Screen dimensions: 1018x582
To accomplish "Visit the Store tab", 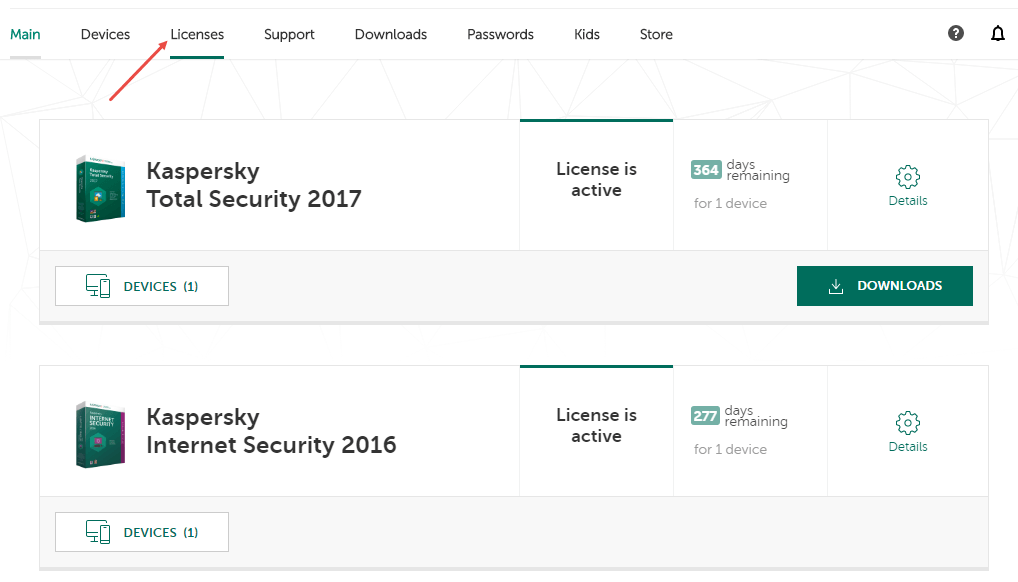I will [x=656, y=34].
